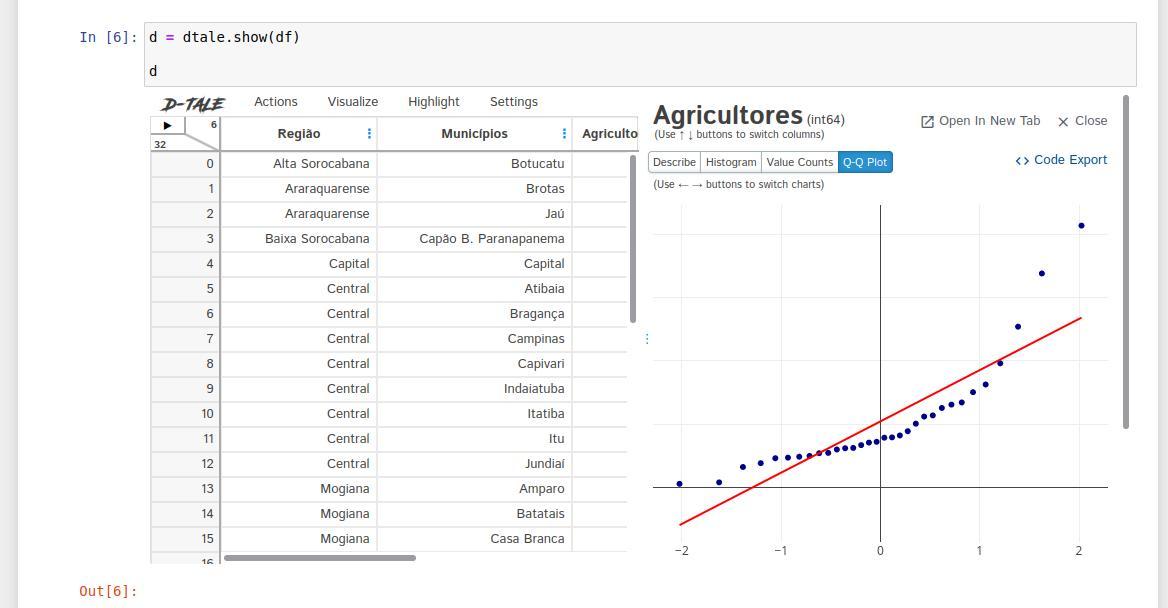Image resolution: width=1168 pixels, height=608 pixels.
Task: Open Municípios column options menu
Action: point(564,133)
